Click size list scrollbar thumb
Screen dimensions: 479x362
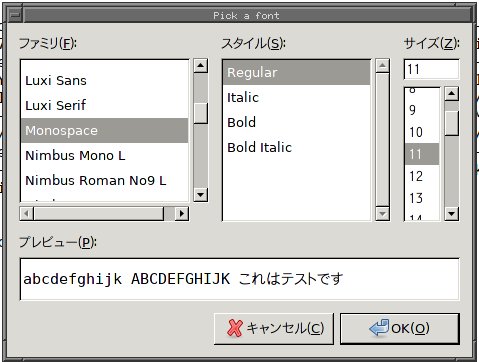(x=452, y=123)
